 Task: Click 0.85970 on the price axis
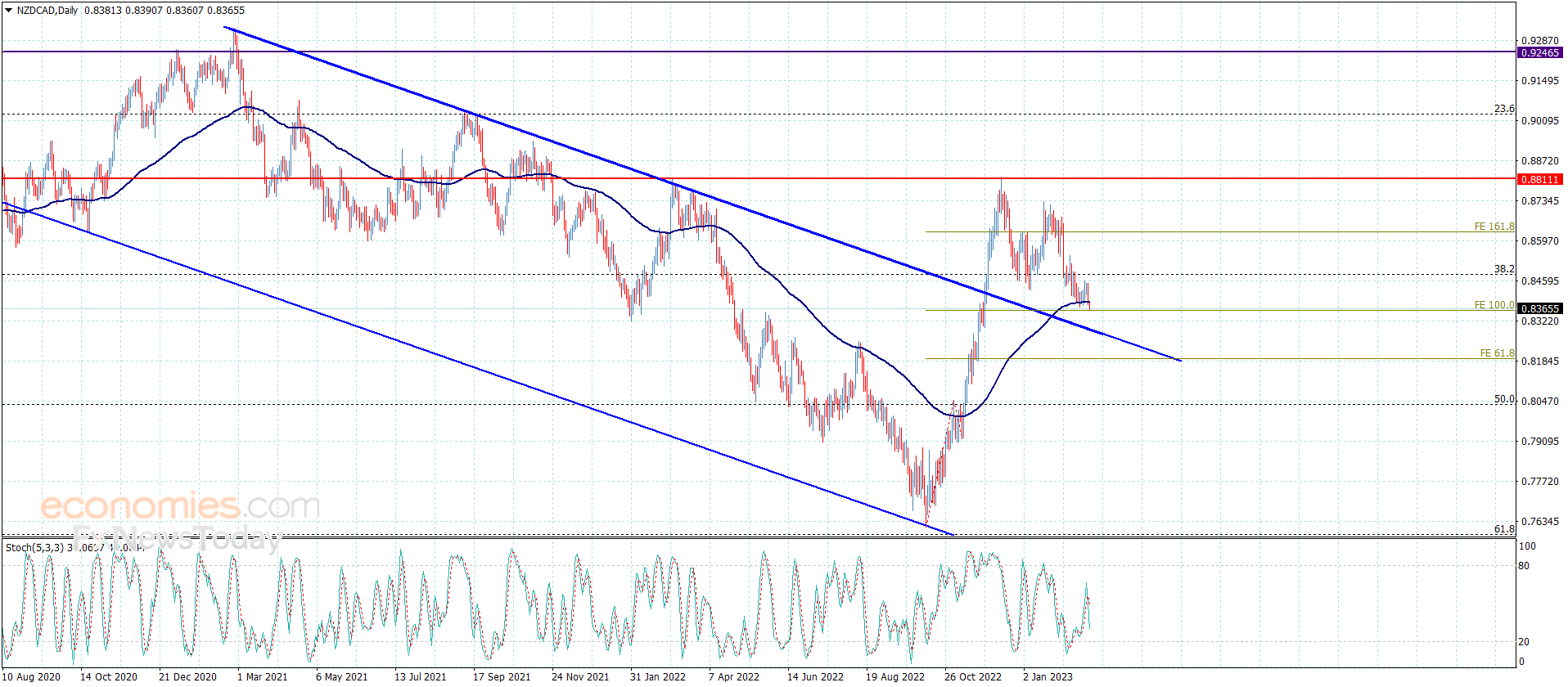coord(1539,241)
